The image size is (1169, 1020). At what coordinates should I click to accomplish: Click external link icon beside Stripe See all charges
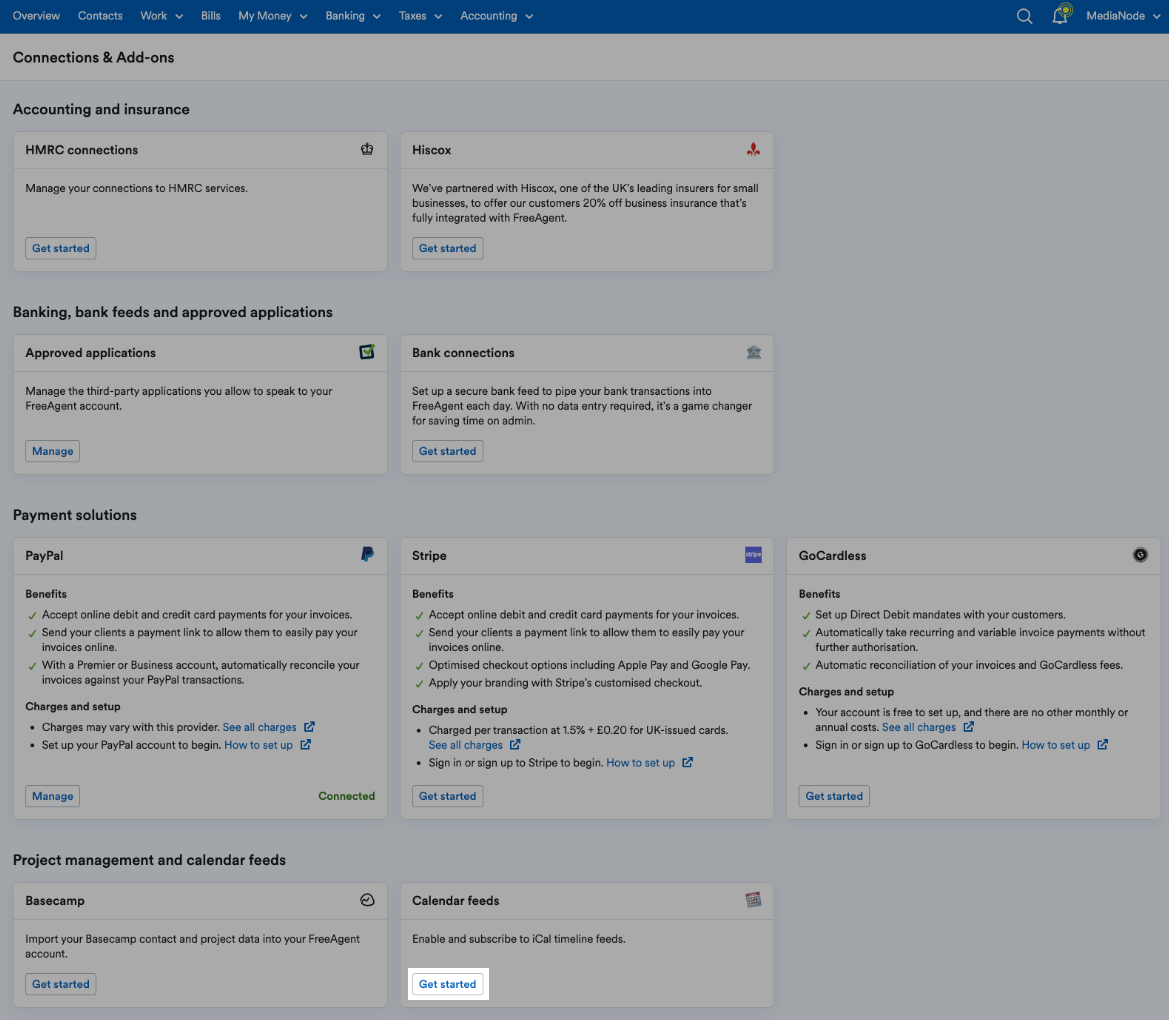(x=515, y=745)
